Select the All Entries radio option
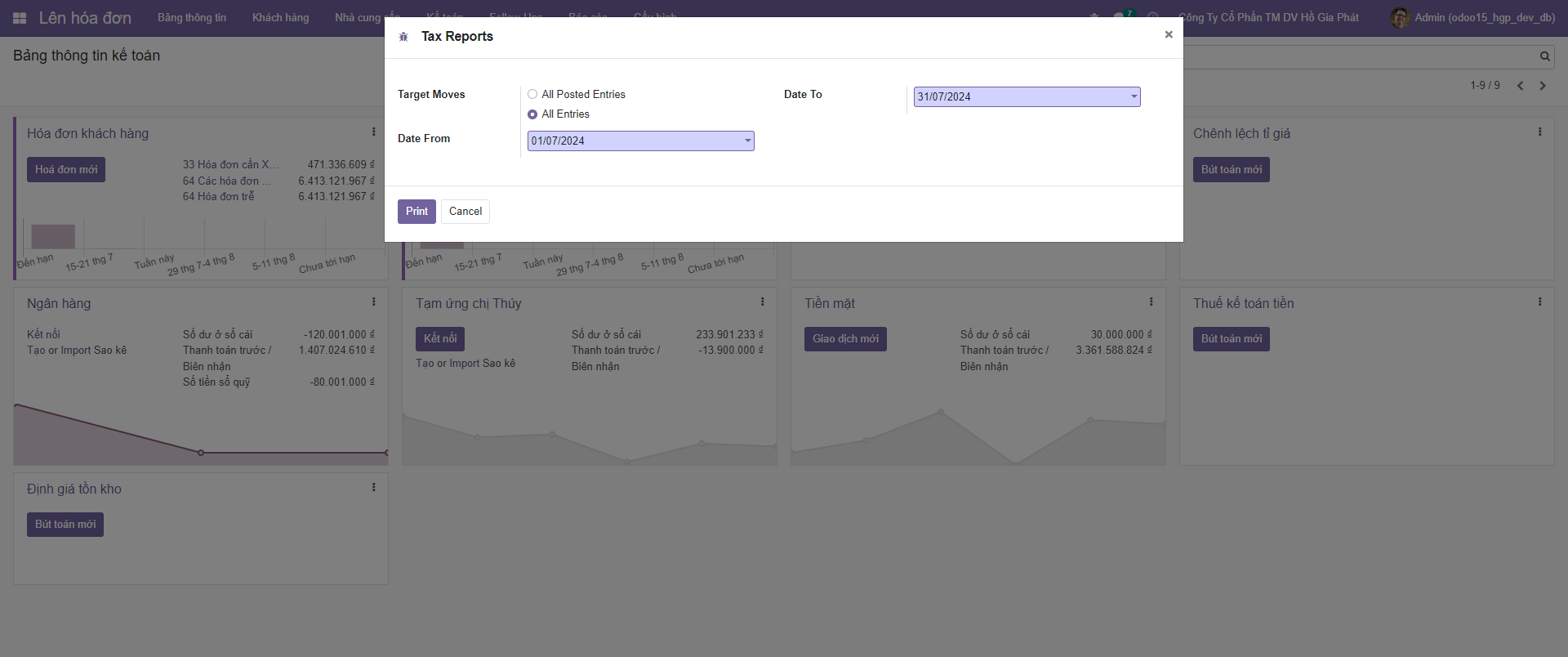The width and height of the screenshot is (1568, 657). point(532,114)
